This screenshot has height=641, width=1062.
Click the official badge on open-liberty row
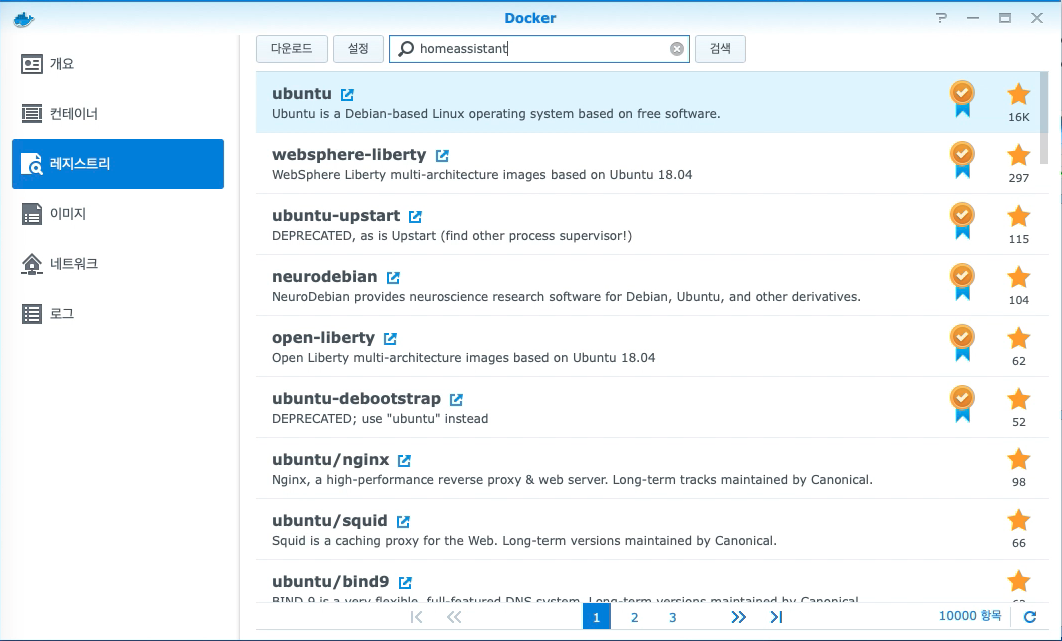pyautogui.click(x=962, y=343)
